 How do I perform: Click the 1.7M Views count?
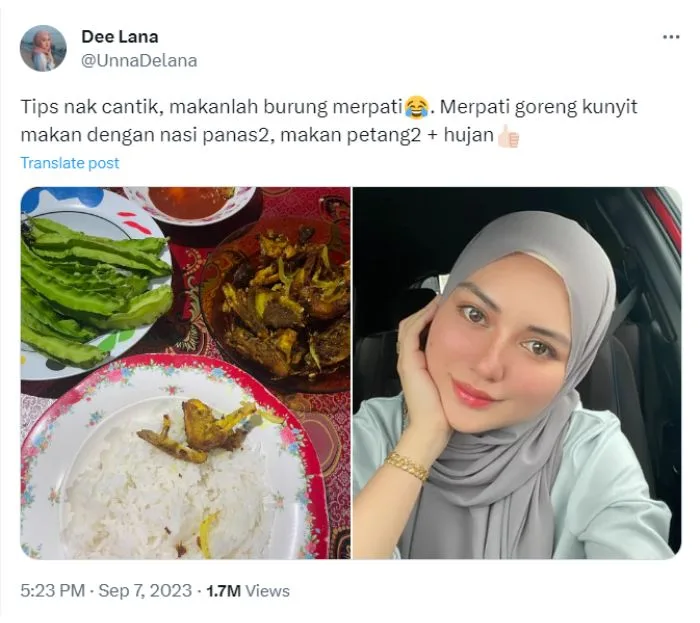(248, 591)
